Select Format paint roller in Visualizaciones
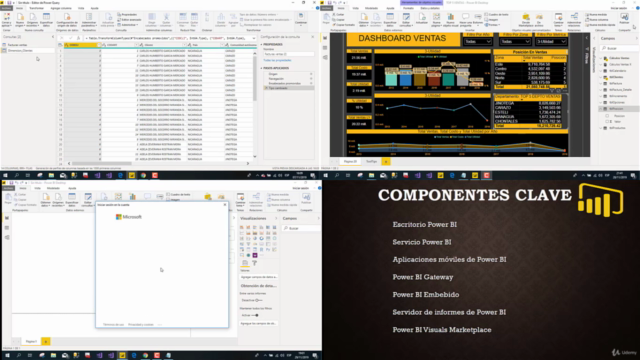 pos(254,263)
